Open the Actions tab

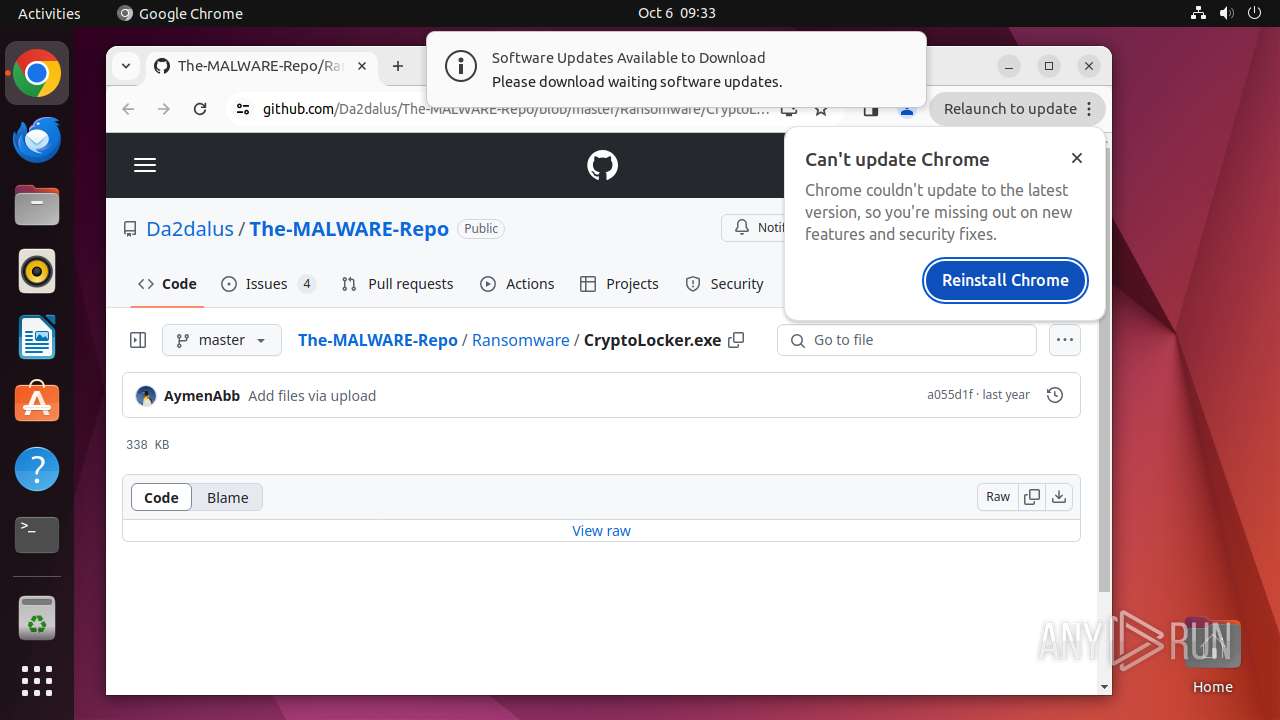517,284
